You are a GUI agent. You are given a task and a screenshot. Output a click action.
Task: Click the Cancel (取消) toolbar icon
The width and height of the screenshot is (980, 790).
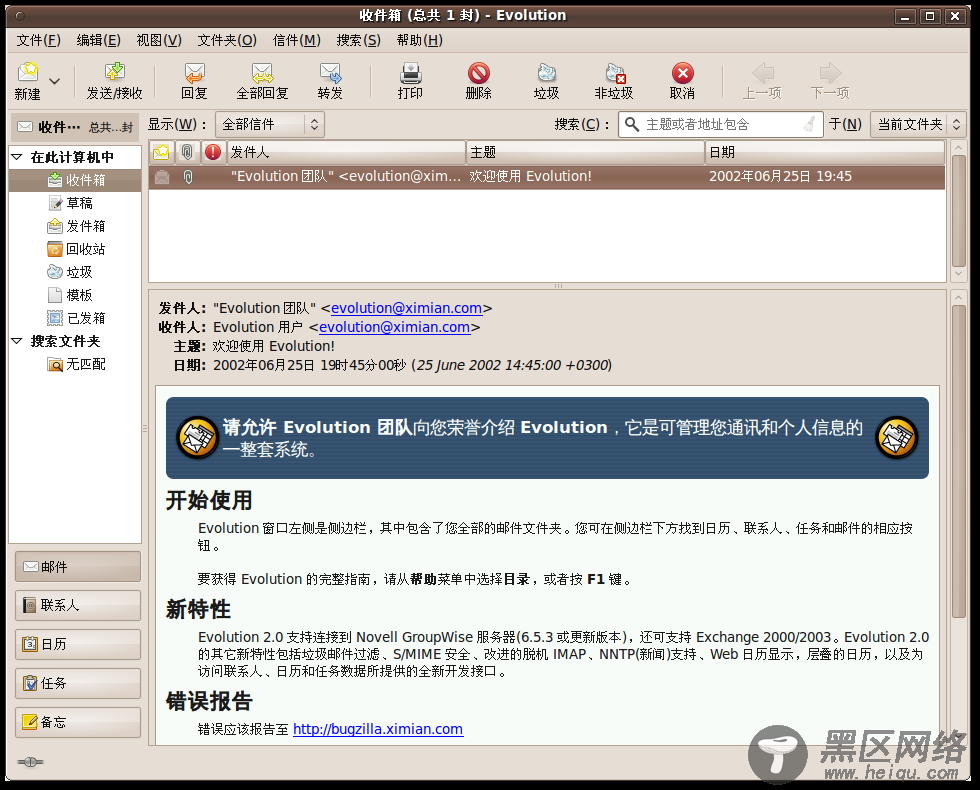click(x=682, y=72)
